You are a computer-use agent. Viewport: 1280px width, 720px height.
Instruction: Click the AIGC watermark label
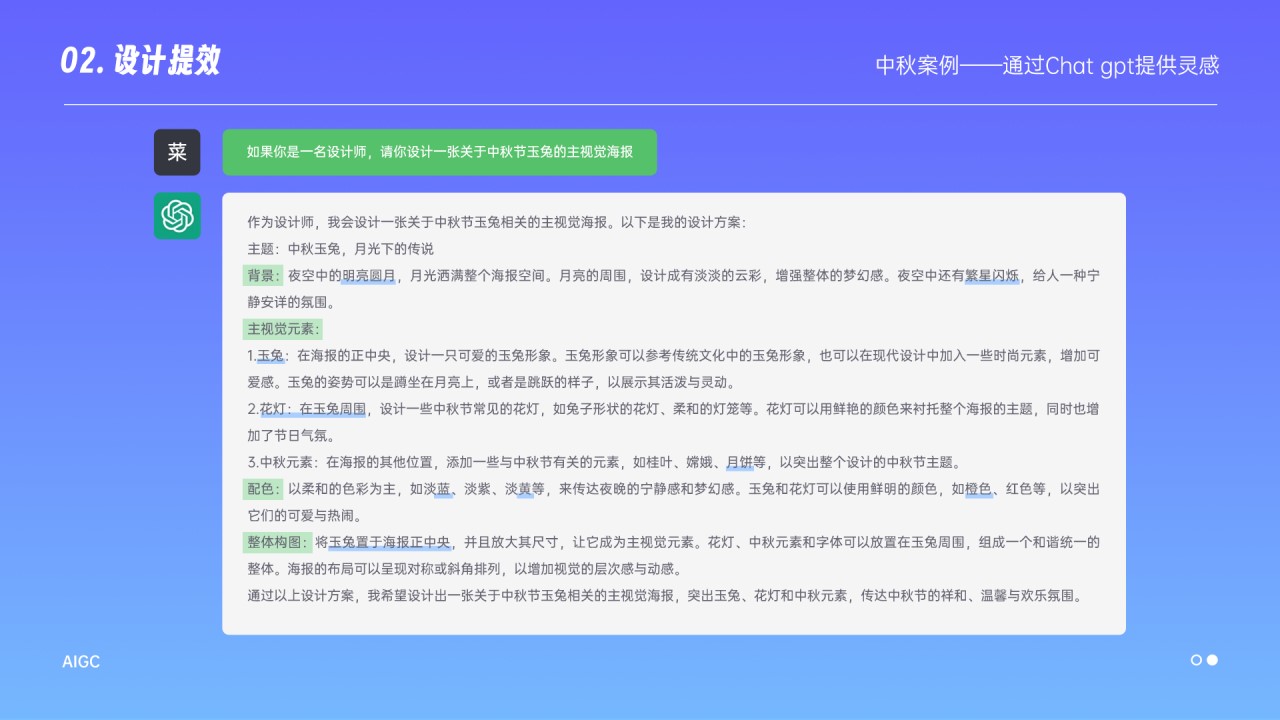[x=80, y=661]
